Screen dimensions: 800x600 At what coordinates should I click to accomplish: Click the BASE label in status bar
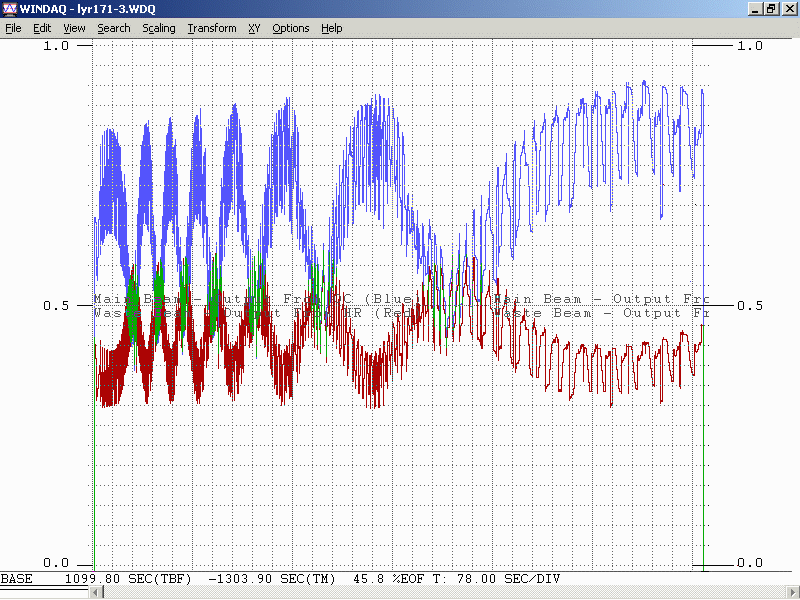pyautogui.click(x=16, y=579)
